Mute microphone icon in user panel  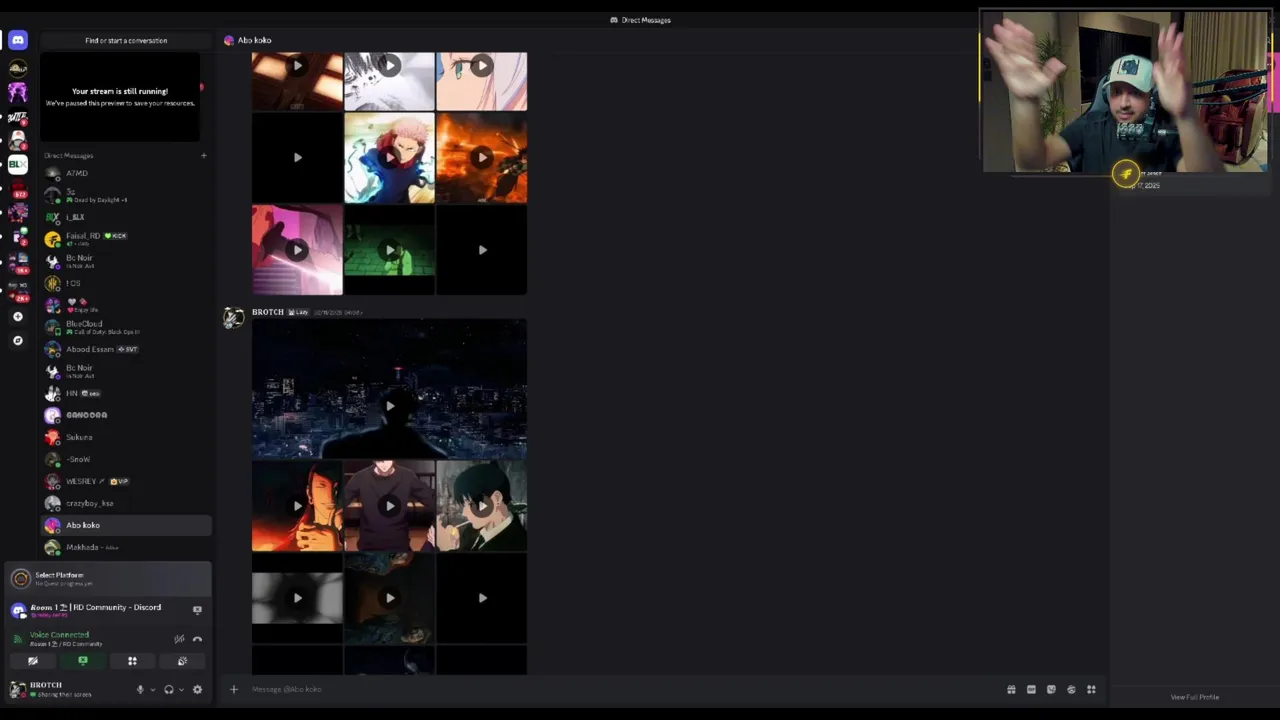(x=140, y=689)
